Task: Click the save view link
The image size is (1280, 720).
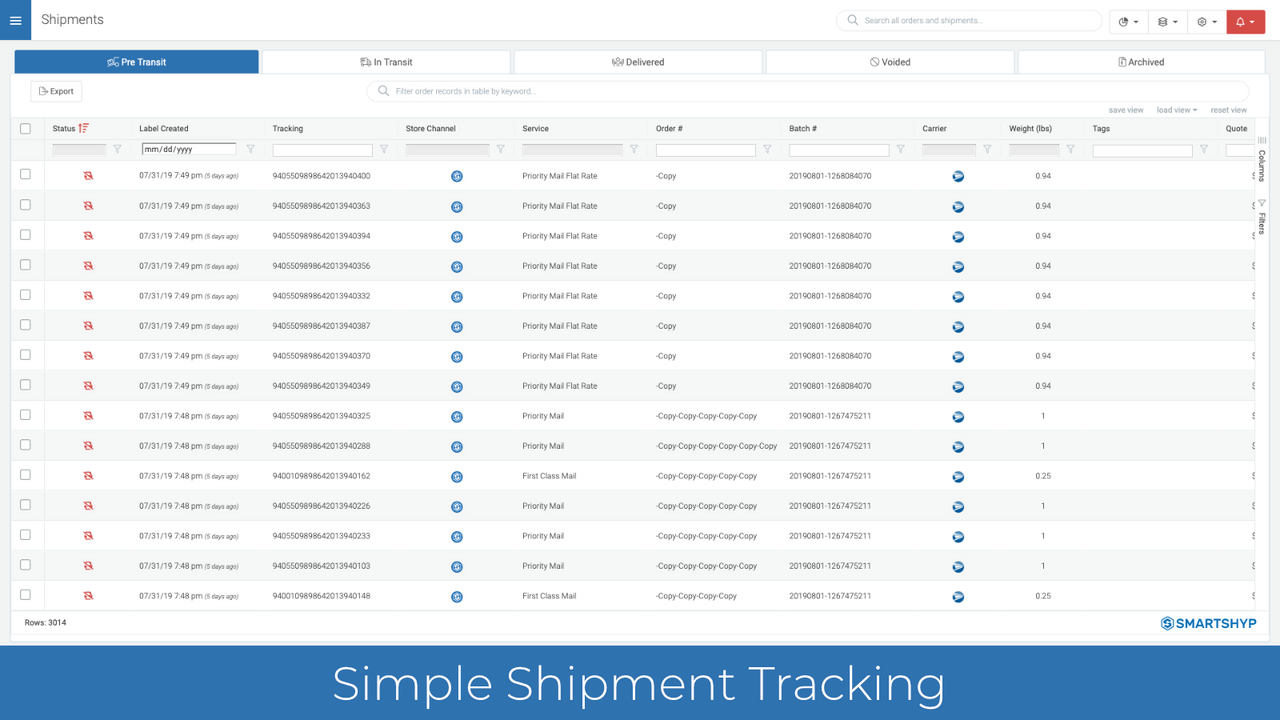Action: [x=1126, y=110]
